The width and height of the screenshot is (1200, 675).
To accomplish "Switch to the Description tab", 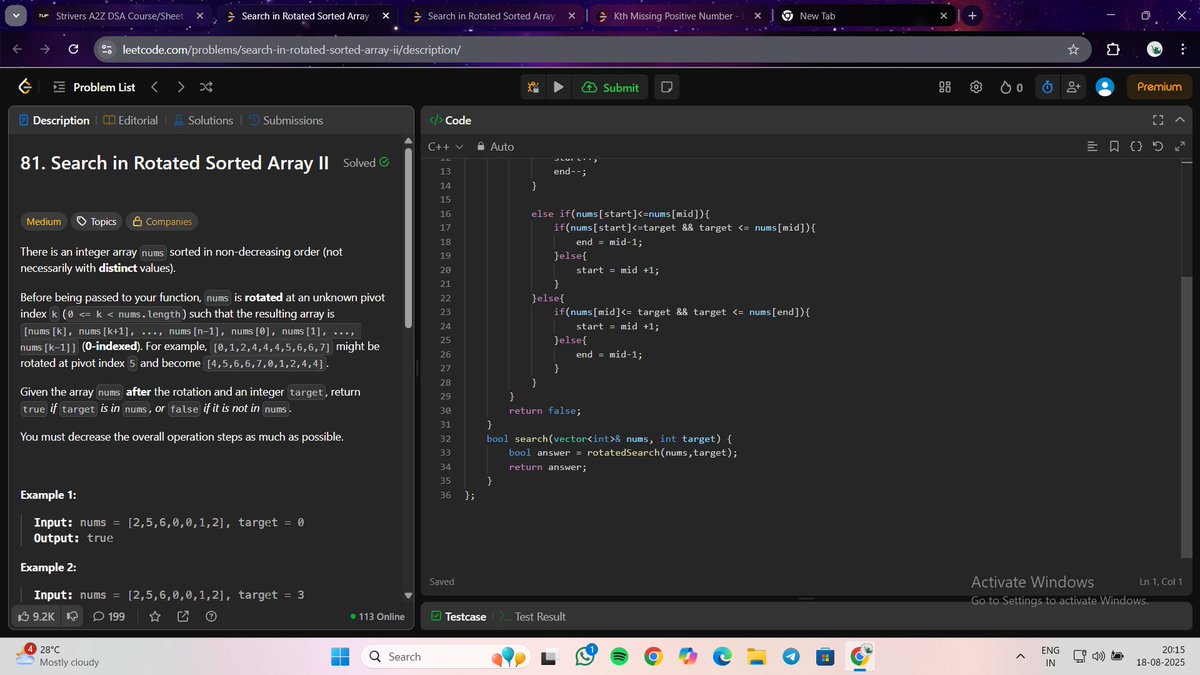I will [x=54, y=120].
